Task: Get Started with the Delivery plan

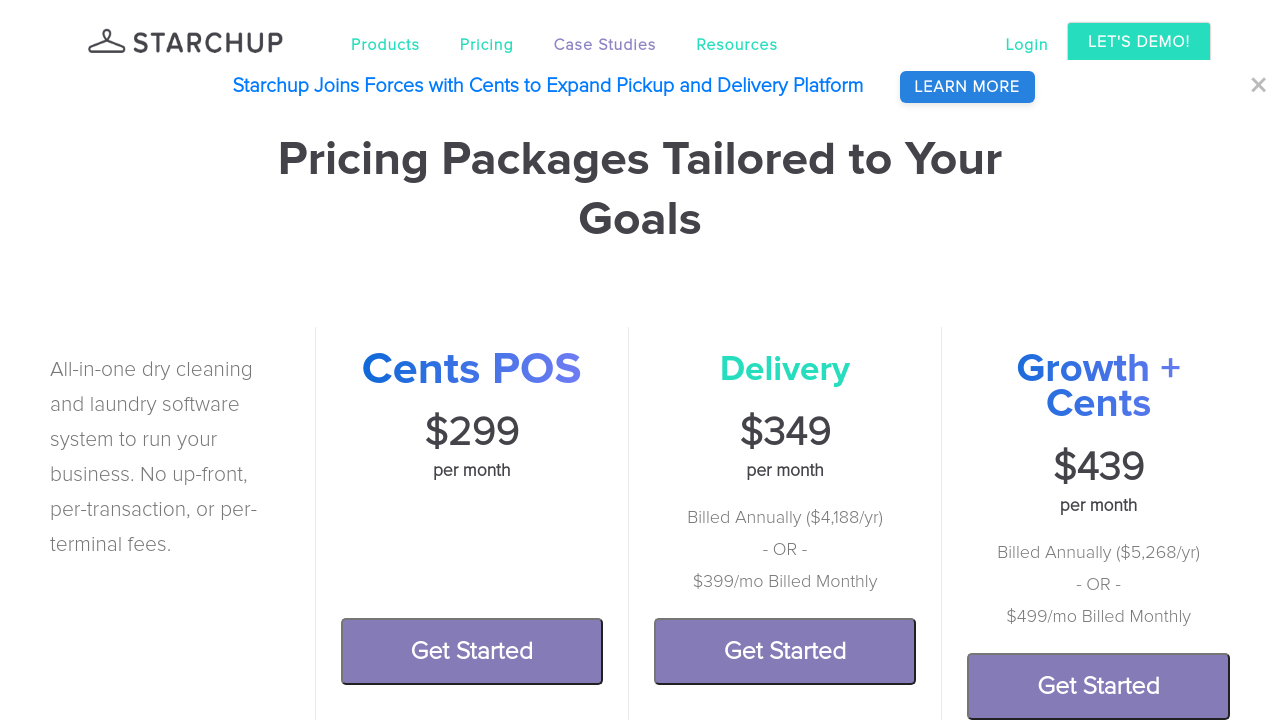Action: pyautogui.click(x=785, y=651)
